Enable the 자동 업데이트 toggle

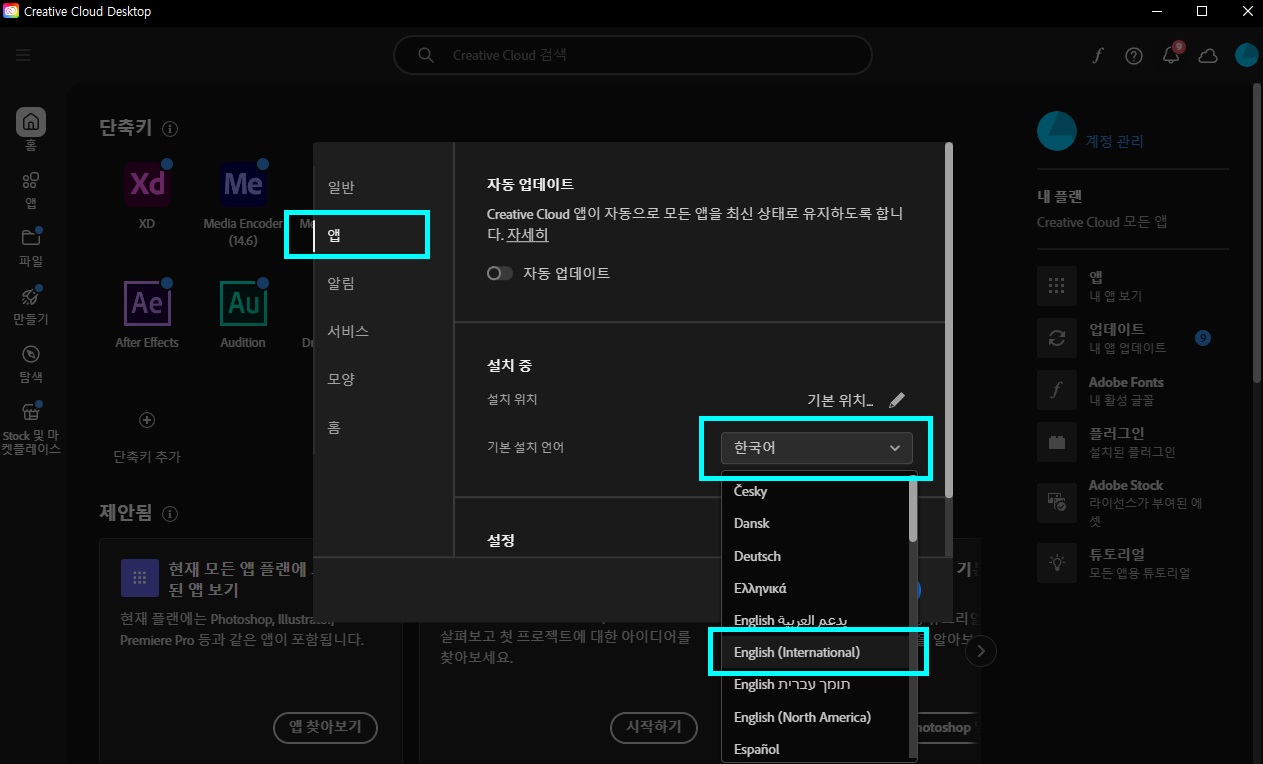[x=499, y=272]
